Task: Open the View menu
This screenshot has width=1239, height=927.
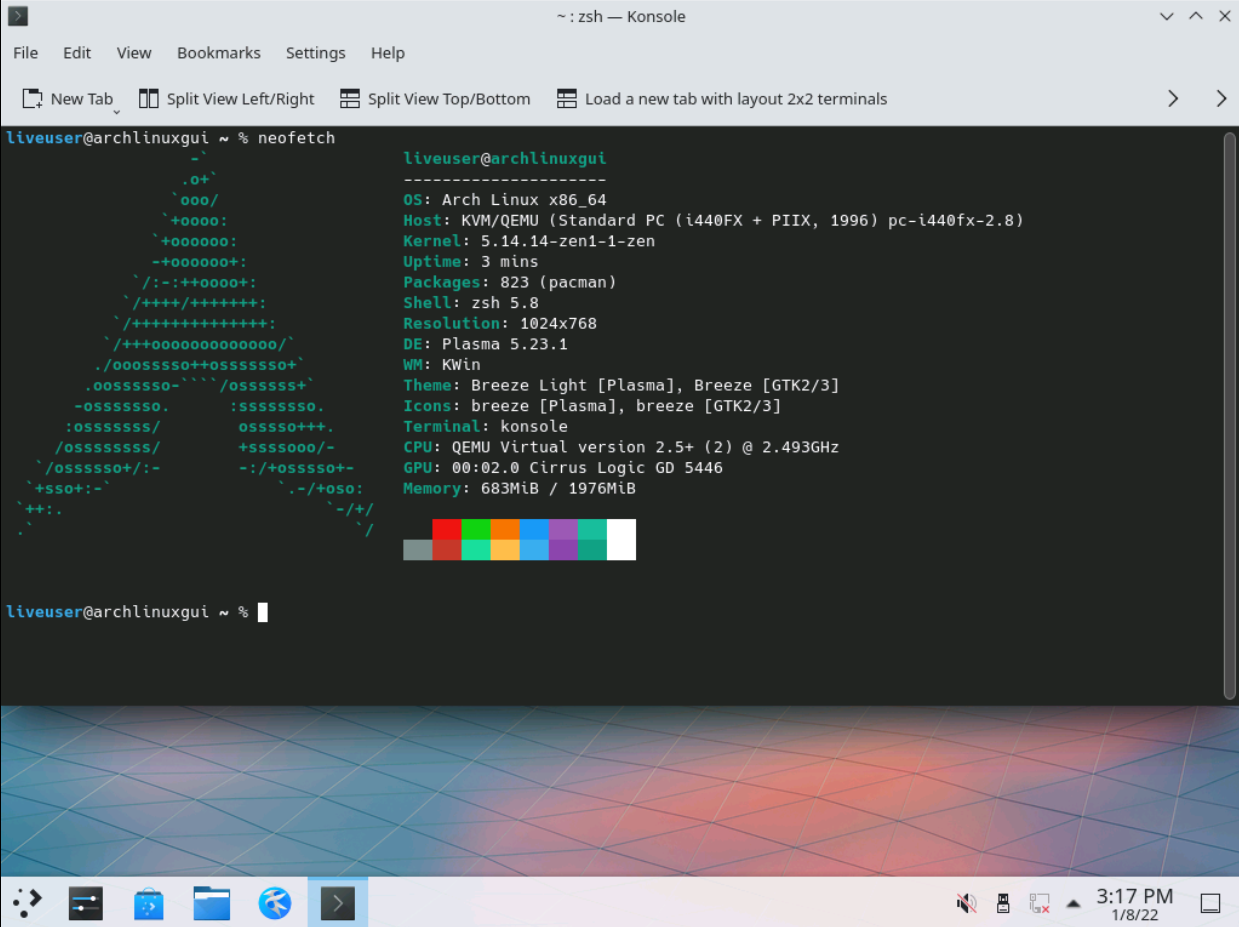Action: click(134, 53)
